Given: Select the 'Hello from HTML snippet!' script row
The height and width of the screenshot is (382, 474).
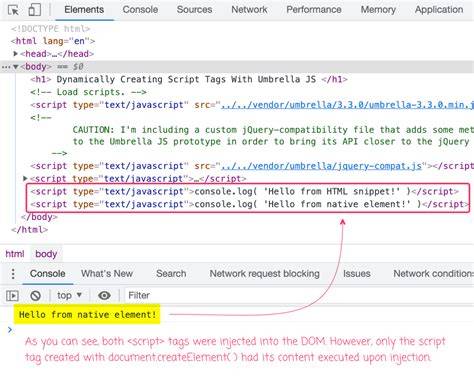Looking at the screenshot, I should pos(244,192).
